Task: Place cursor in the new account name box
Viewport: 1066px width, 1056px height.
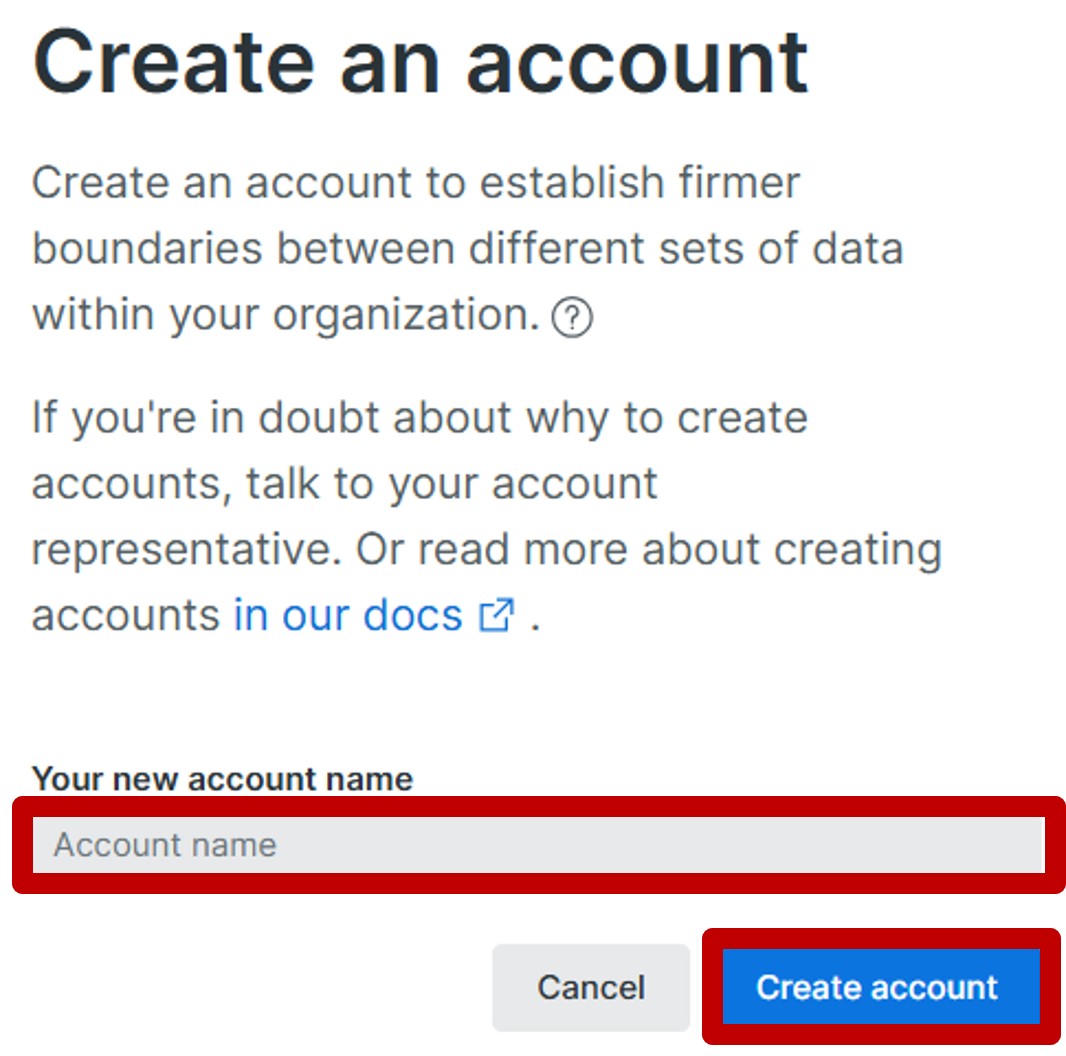Action: 538,845
